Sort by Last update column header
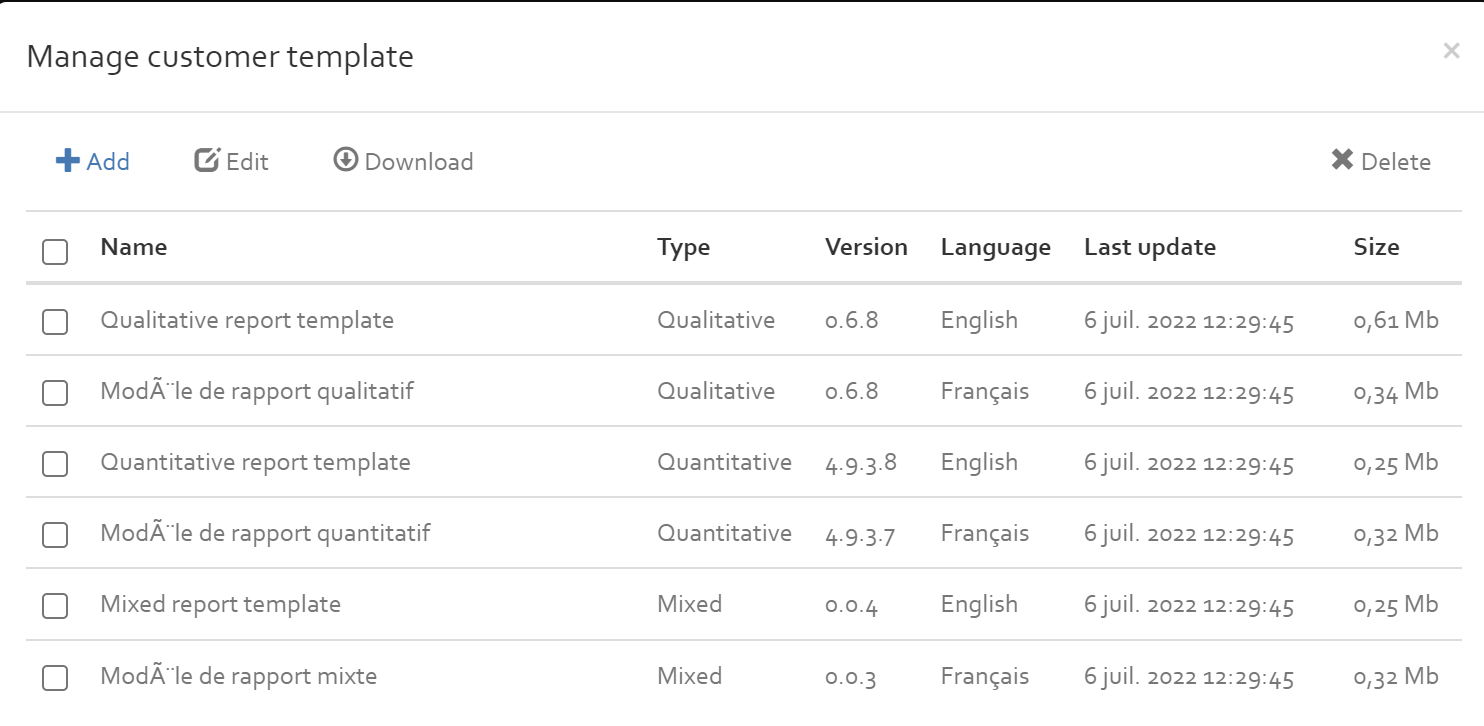Viewport: 1484px width, 726px height. (x=1150, y=248)
